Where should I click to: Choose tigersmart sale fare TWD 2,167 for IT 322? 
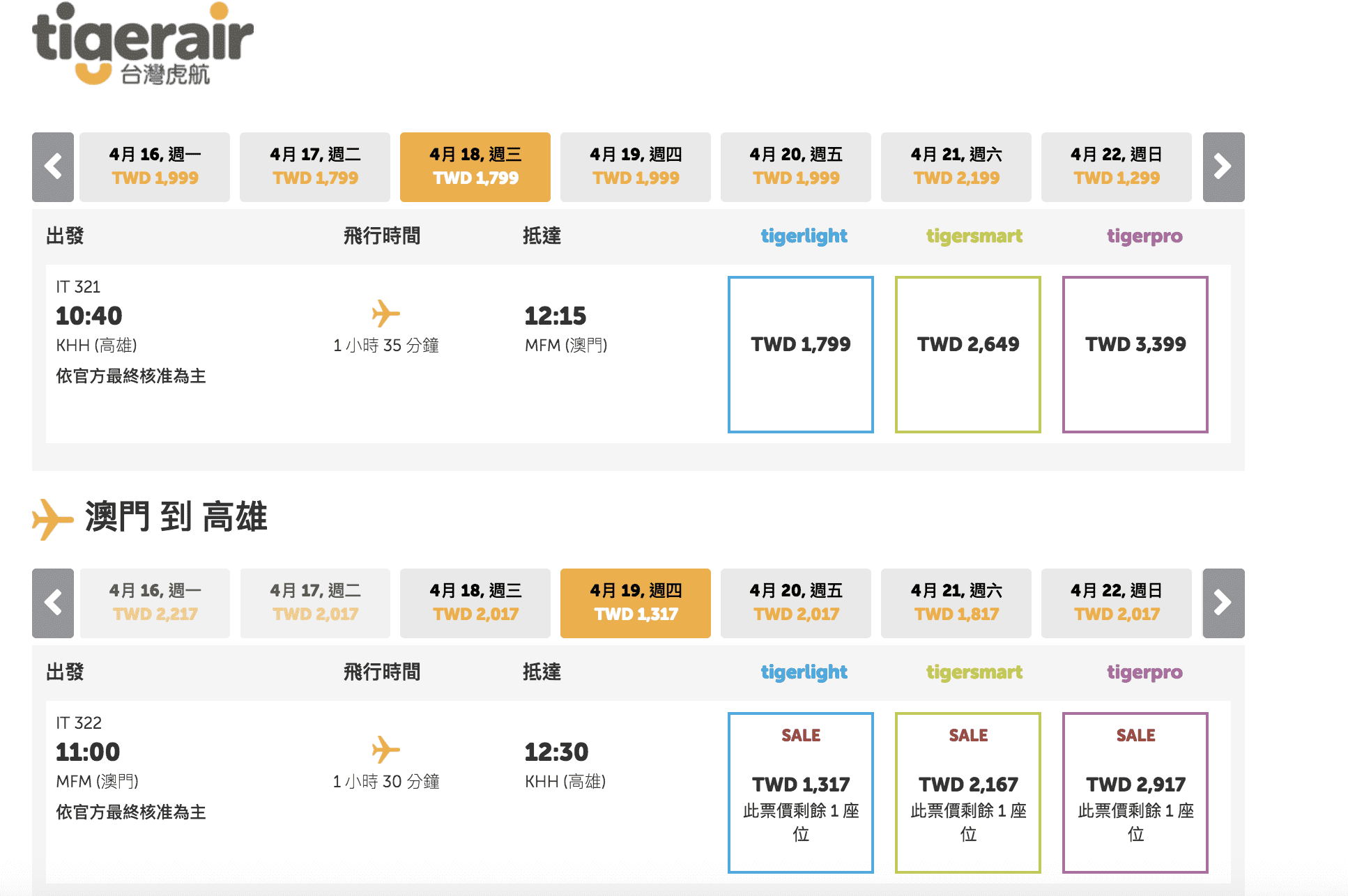[x=968, y=793]
